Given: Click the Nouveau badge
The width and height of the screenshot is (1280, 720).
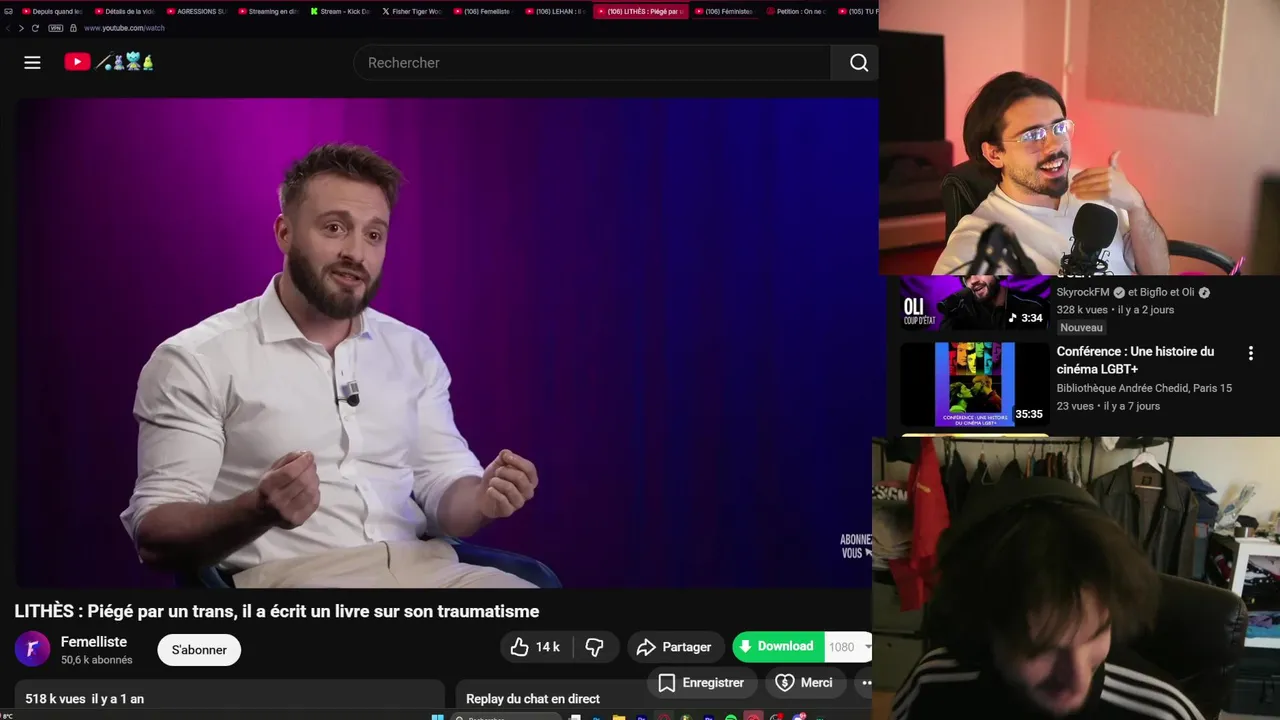Looking at the screenshot, I should (x=1081, y=328).
